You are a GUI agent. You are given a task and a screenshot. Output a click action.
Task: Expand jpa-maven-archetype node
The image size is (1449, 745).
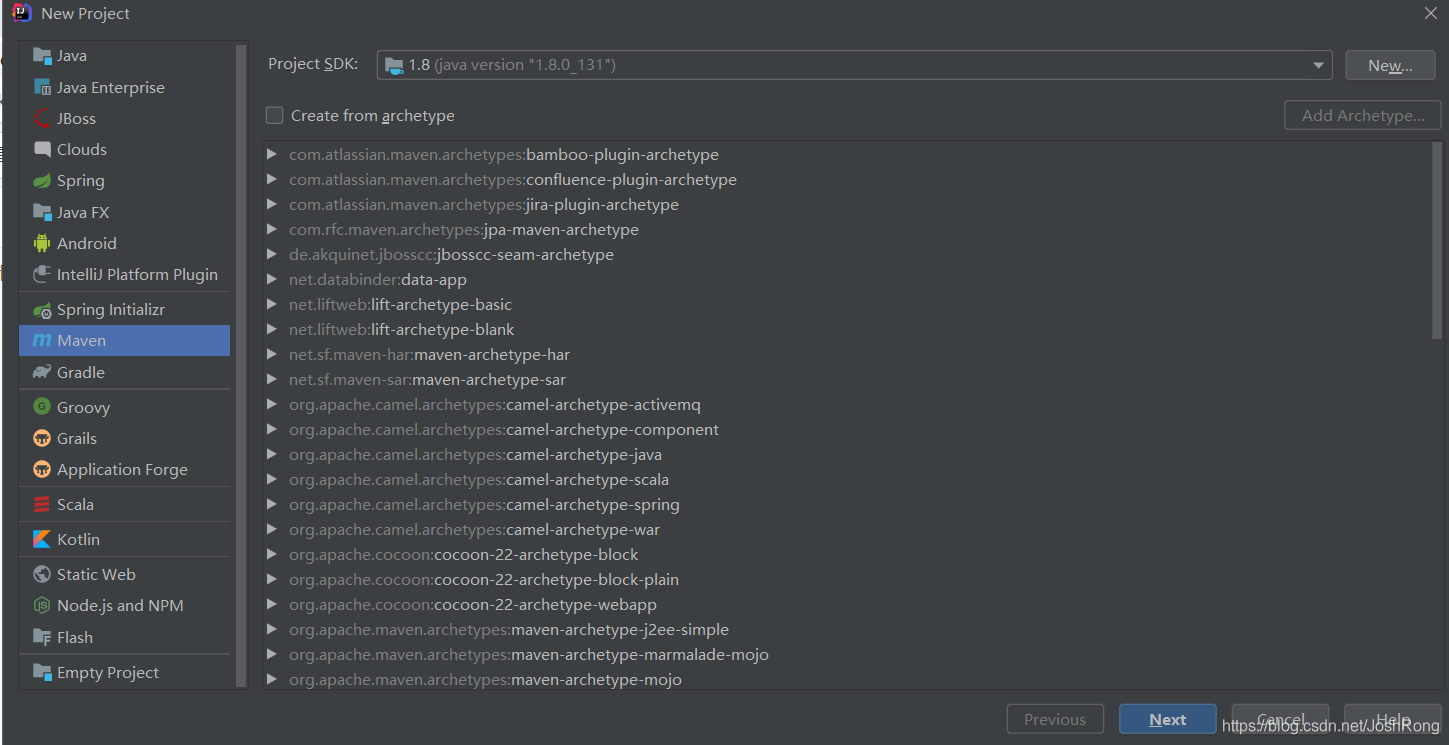click(272, 229)
